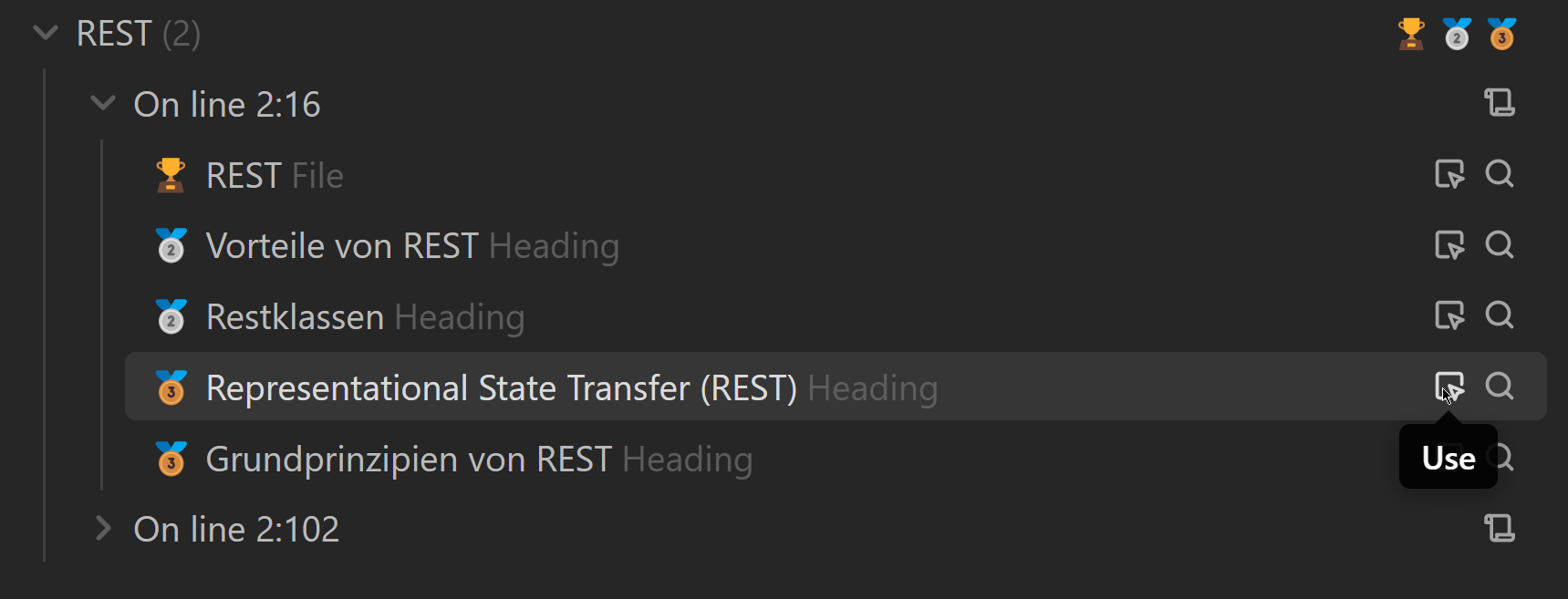Click magnifier icon on Vorteile von REST row
1568x599 pixels.
[x=1499, y=244]
